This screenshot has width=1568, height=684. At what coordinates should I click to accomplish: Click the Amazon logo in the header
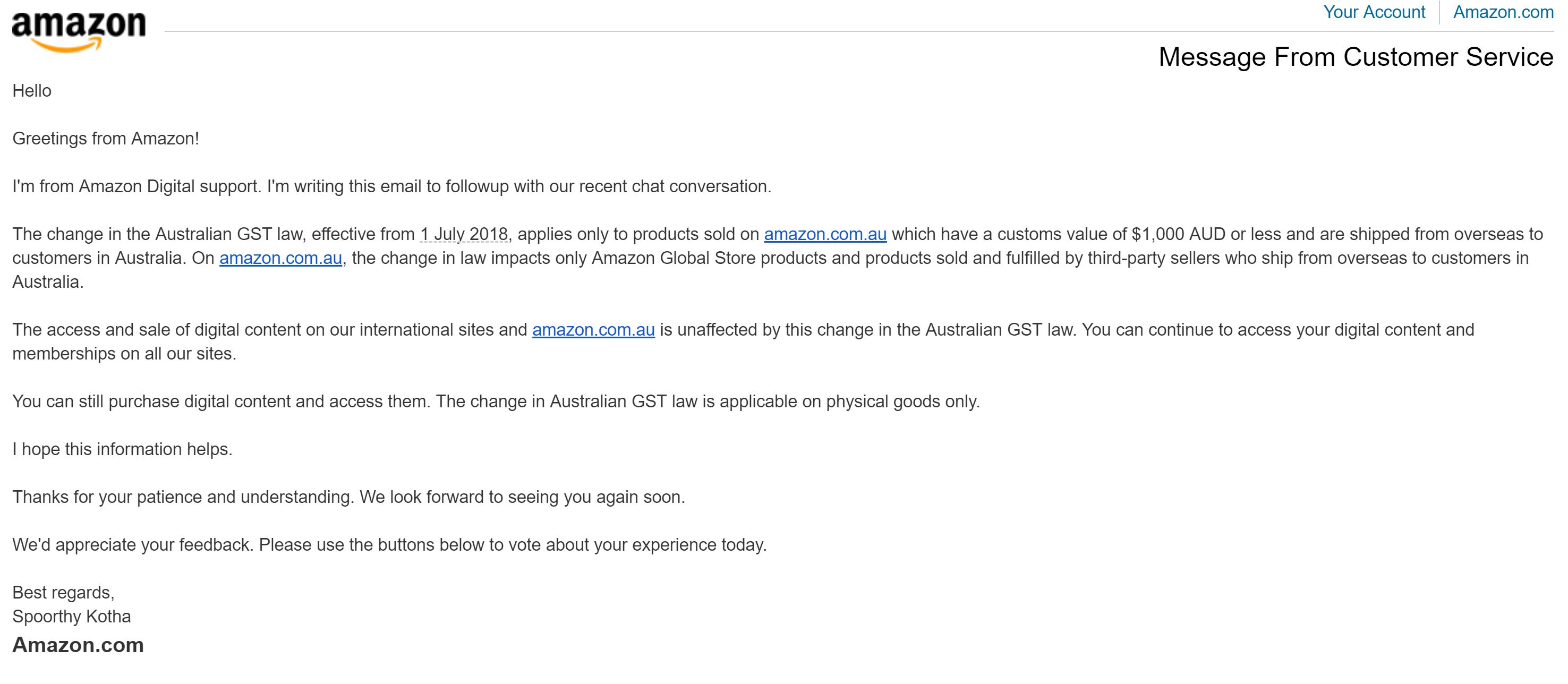(x=79, y=31)
